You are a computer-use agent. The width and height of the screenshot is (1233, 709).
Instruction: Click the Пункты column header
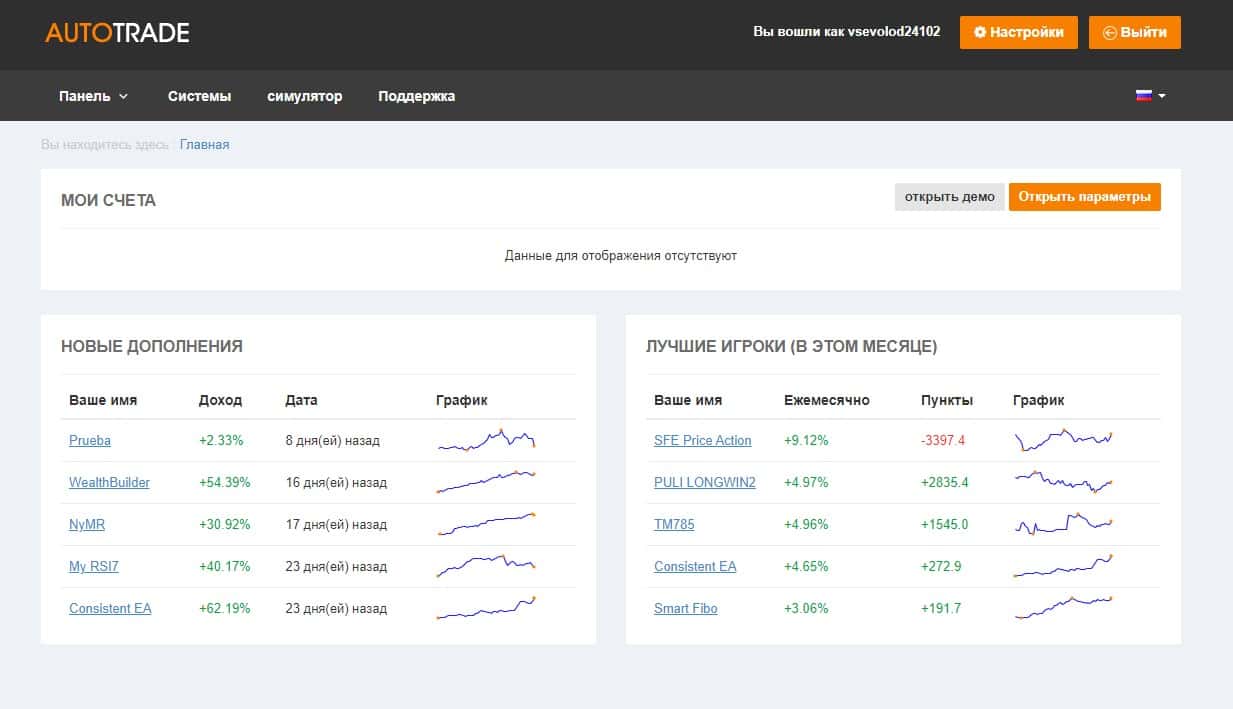[x=947, y=400]
